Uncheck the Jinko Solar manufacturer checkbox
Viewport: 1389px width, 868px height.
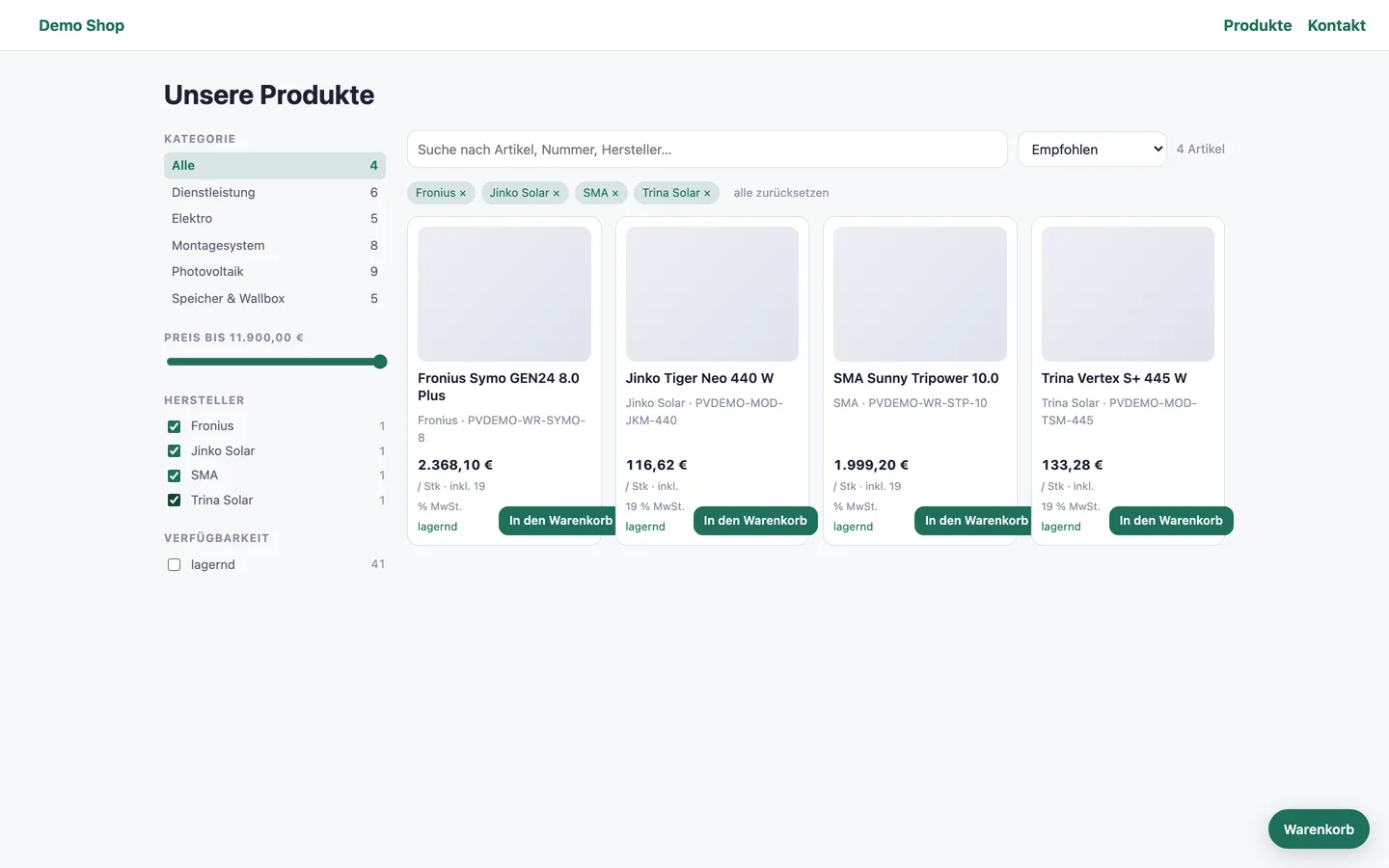click(174, 450)
